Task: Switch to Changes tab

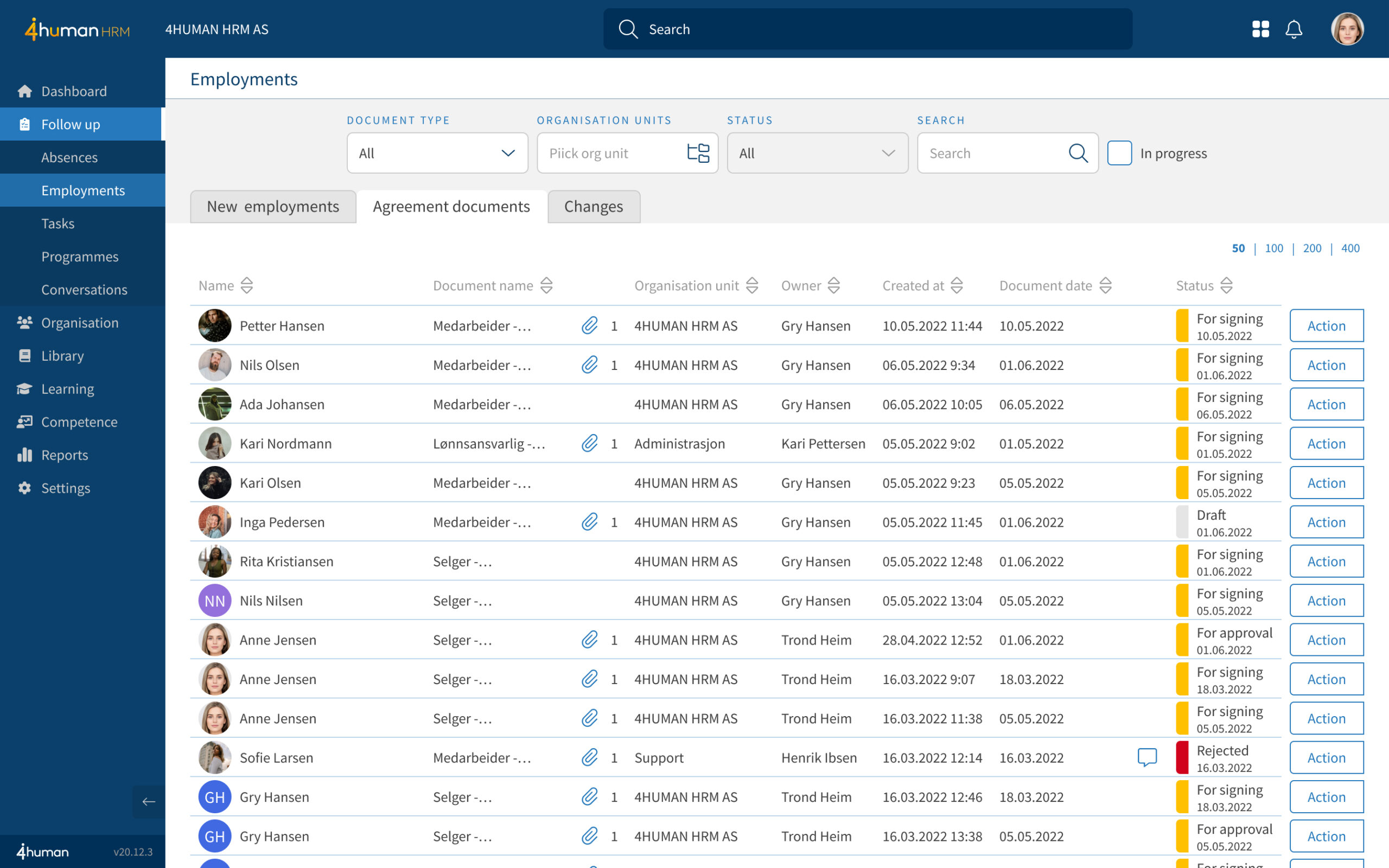Action: pos(593,206)
